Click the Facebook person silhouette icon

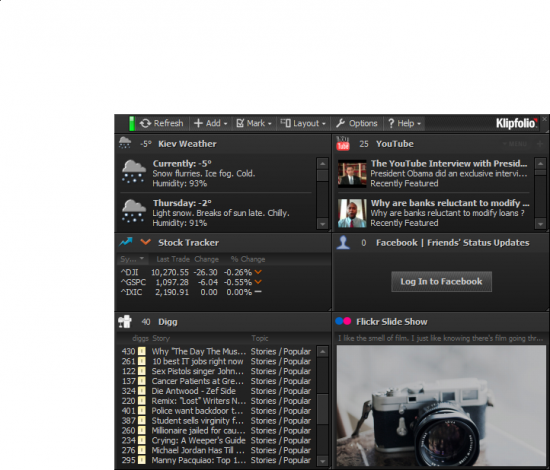343,242
